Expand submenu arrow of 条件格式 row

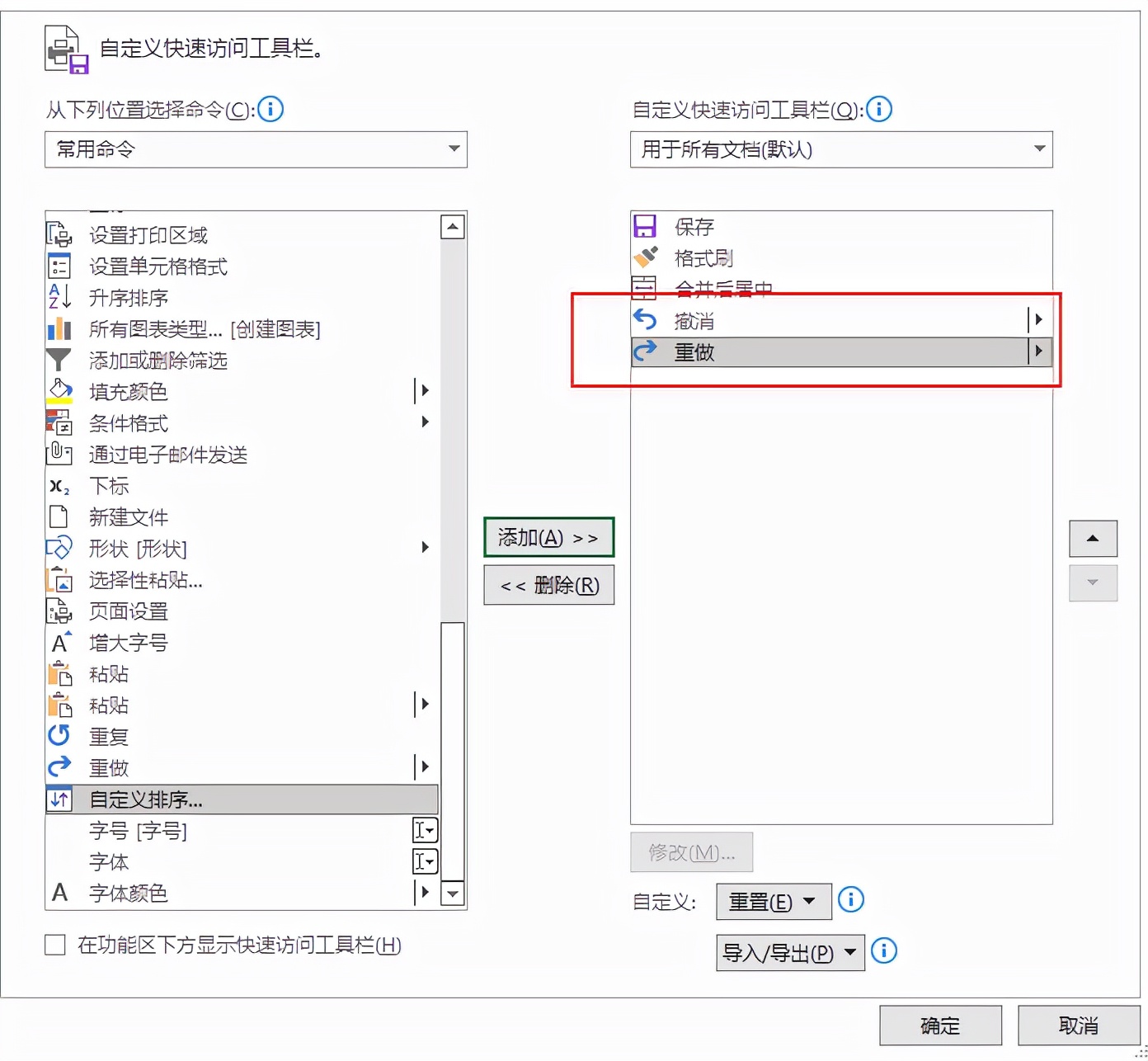click(x=425, y=422)
